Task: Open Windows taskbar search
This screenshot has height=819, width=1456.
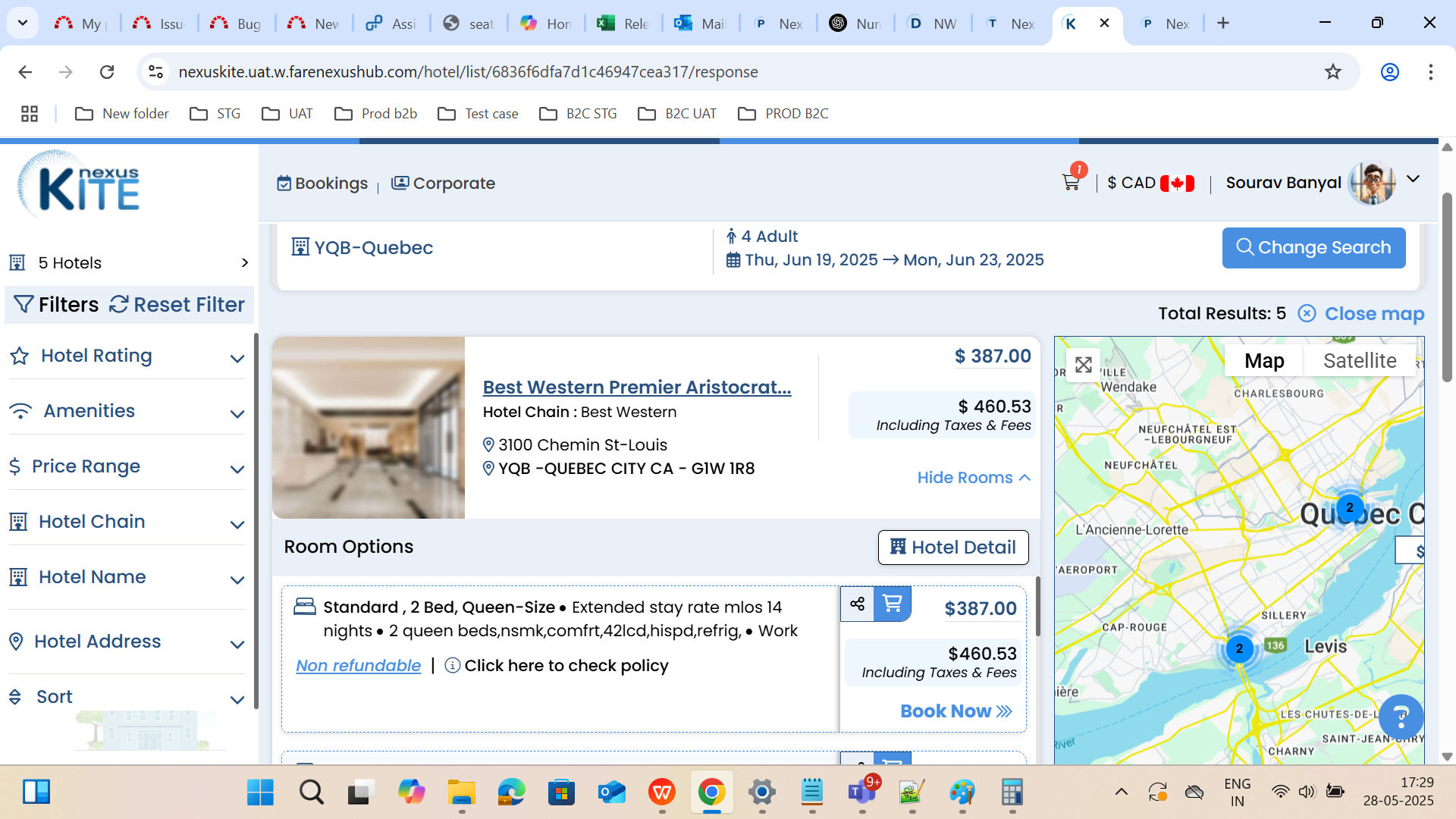Action: click(311, 792)
